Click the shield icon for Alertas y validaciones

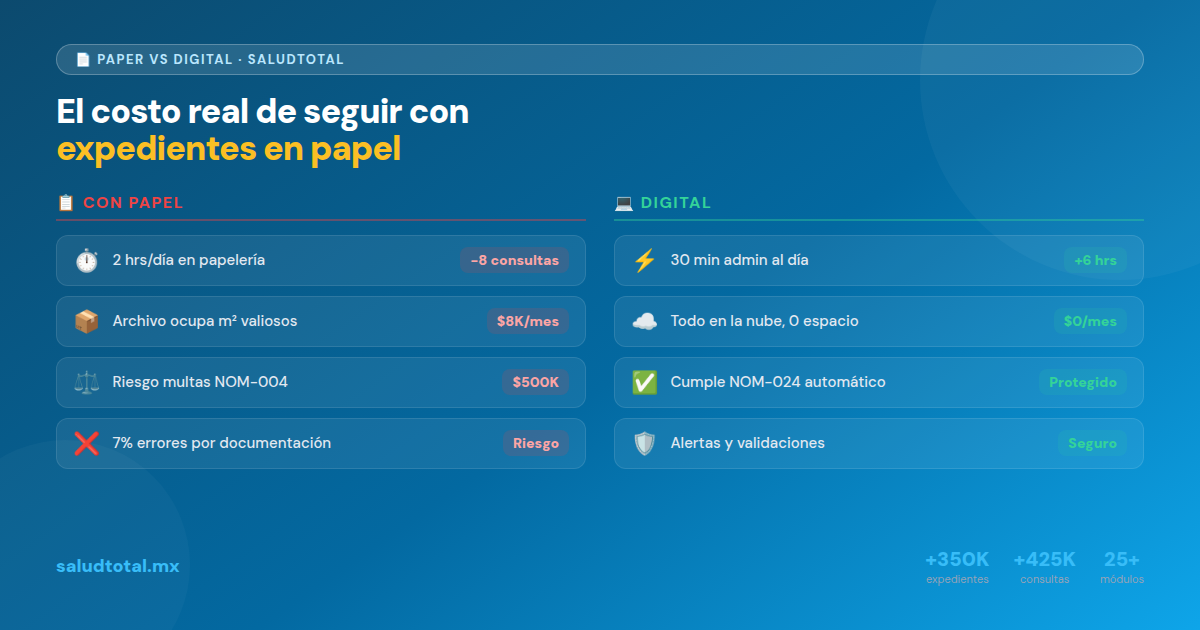pos(646,443)
